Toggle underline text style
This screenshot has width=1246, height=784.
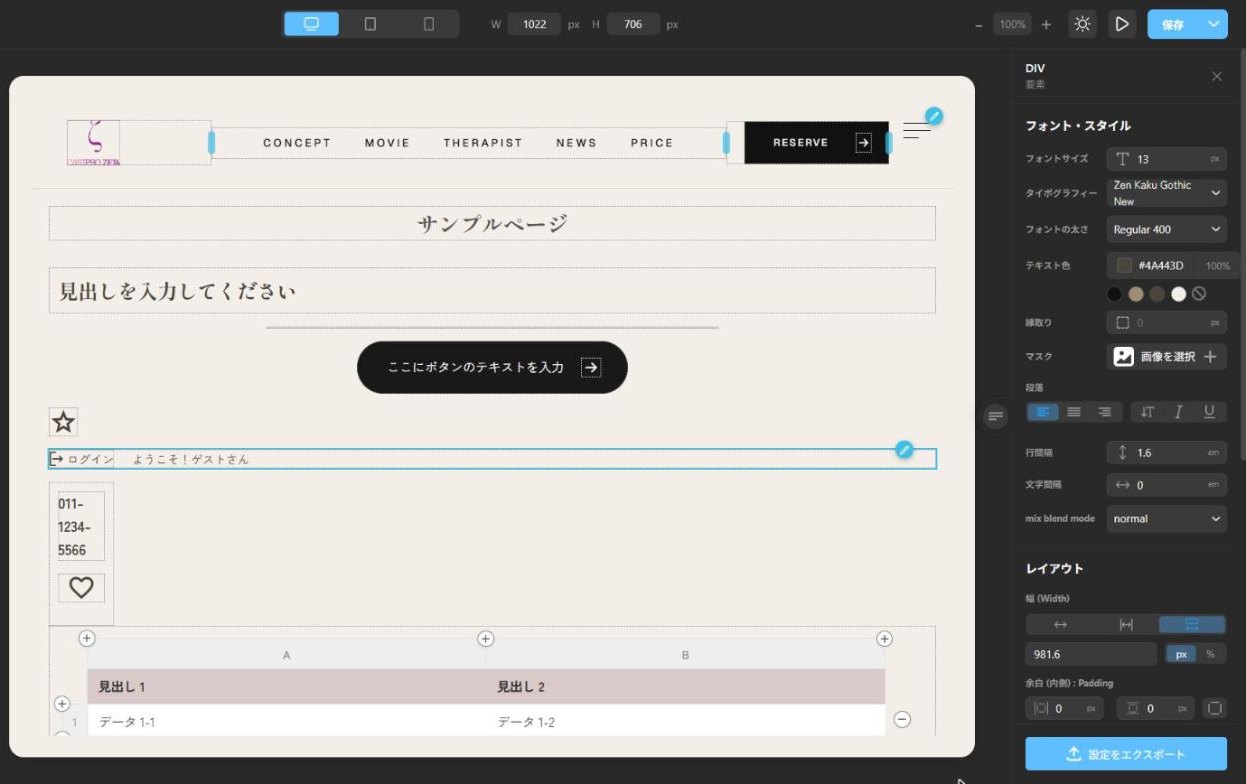[1209, 412]
